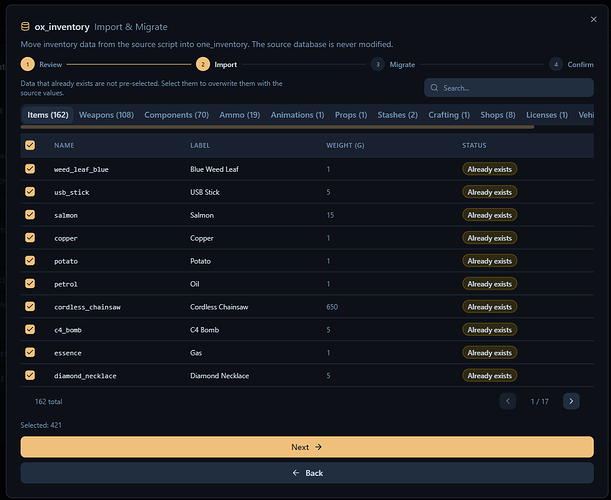Uncheck the potato row checkbox
Image resolution: width=611 pixels, height=500 pixels.
tap(30, 261)
